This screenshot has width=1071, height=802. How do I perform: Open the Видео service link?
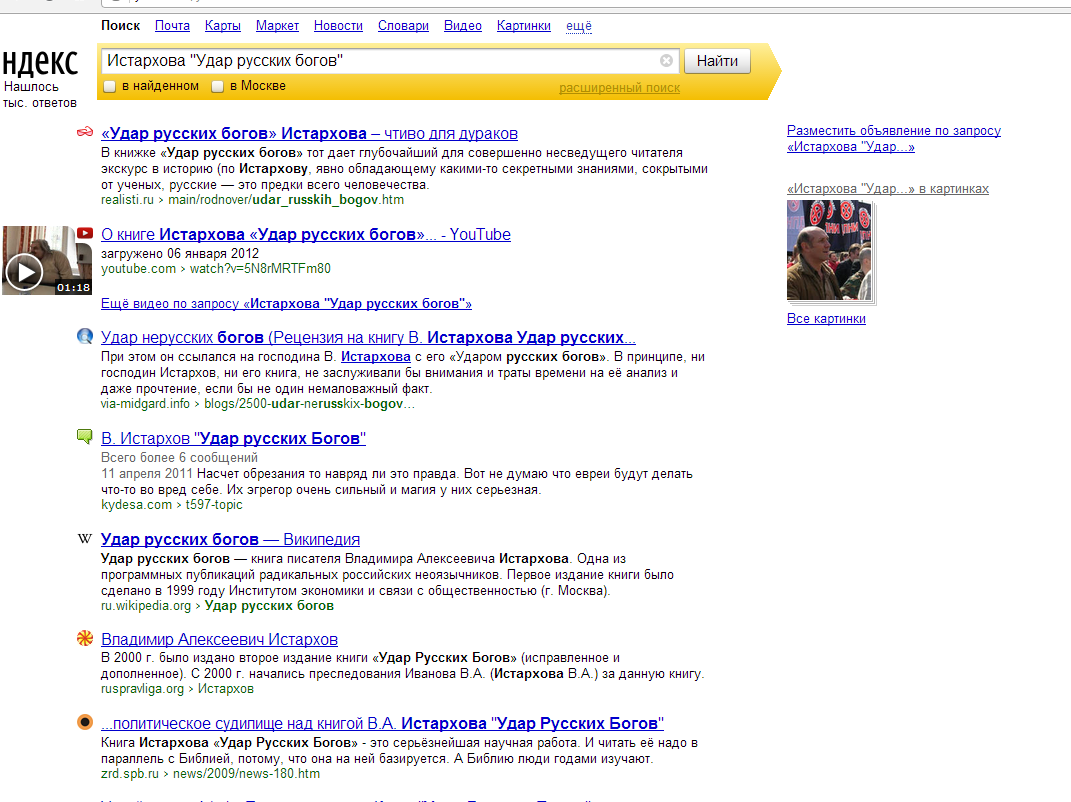click(x=462, y=26)
